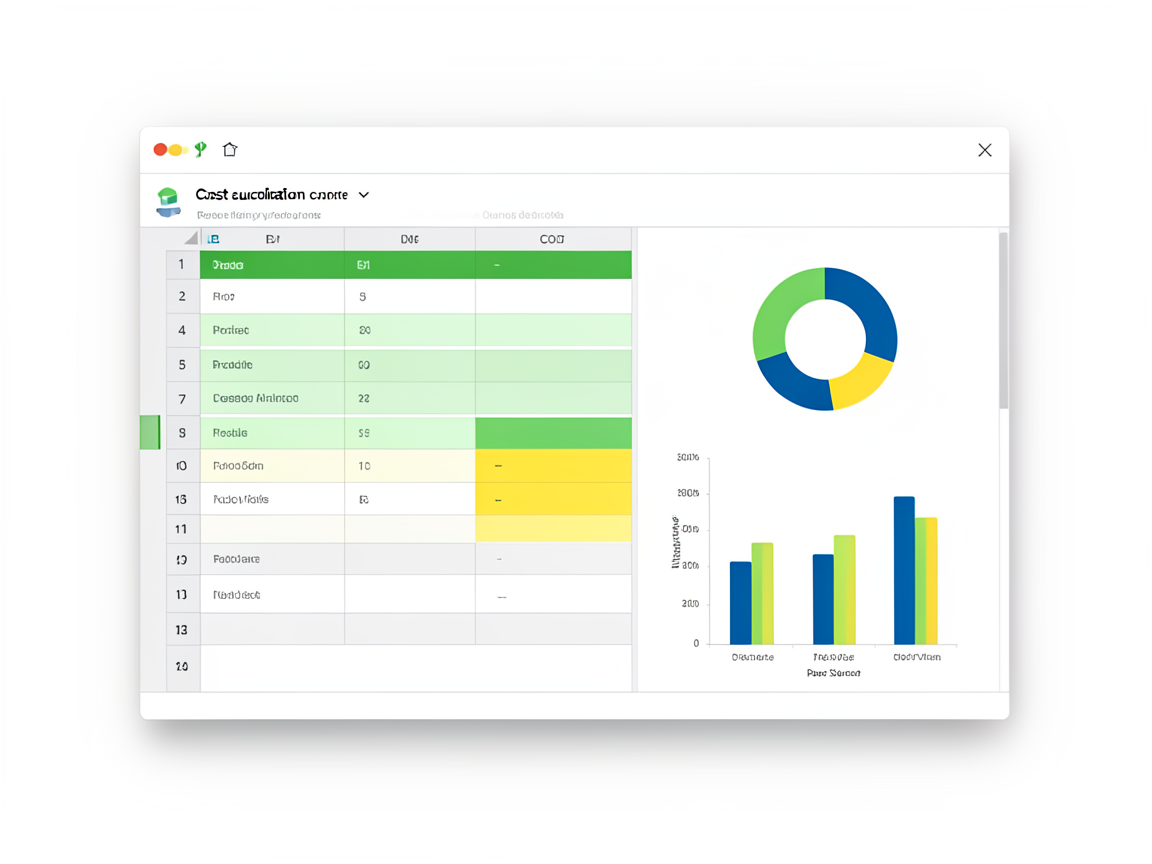Screen dimensions: 1152x864
Task: Click the green header cell in row 1
Action: 272,264
